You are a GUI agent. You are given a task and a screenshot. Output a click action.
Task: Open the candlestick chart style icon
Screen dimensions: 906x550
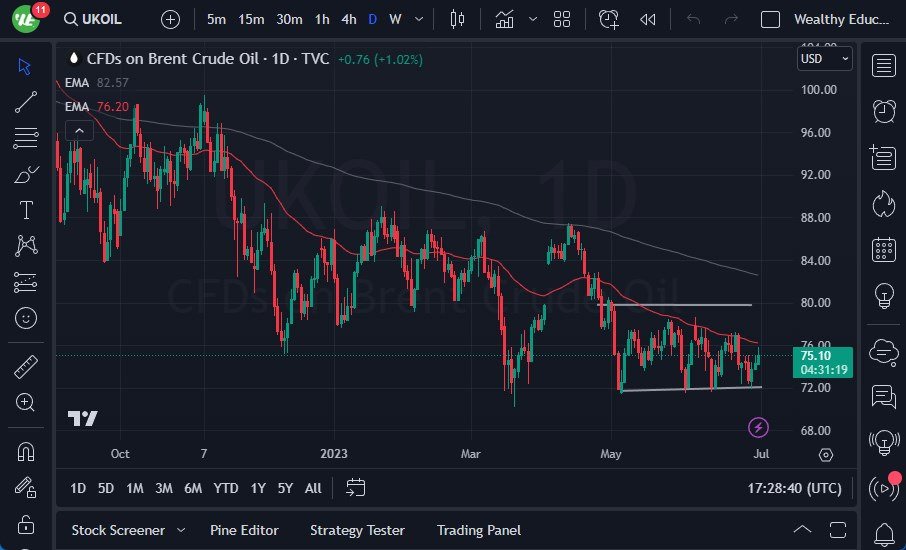[458, 19]
